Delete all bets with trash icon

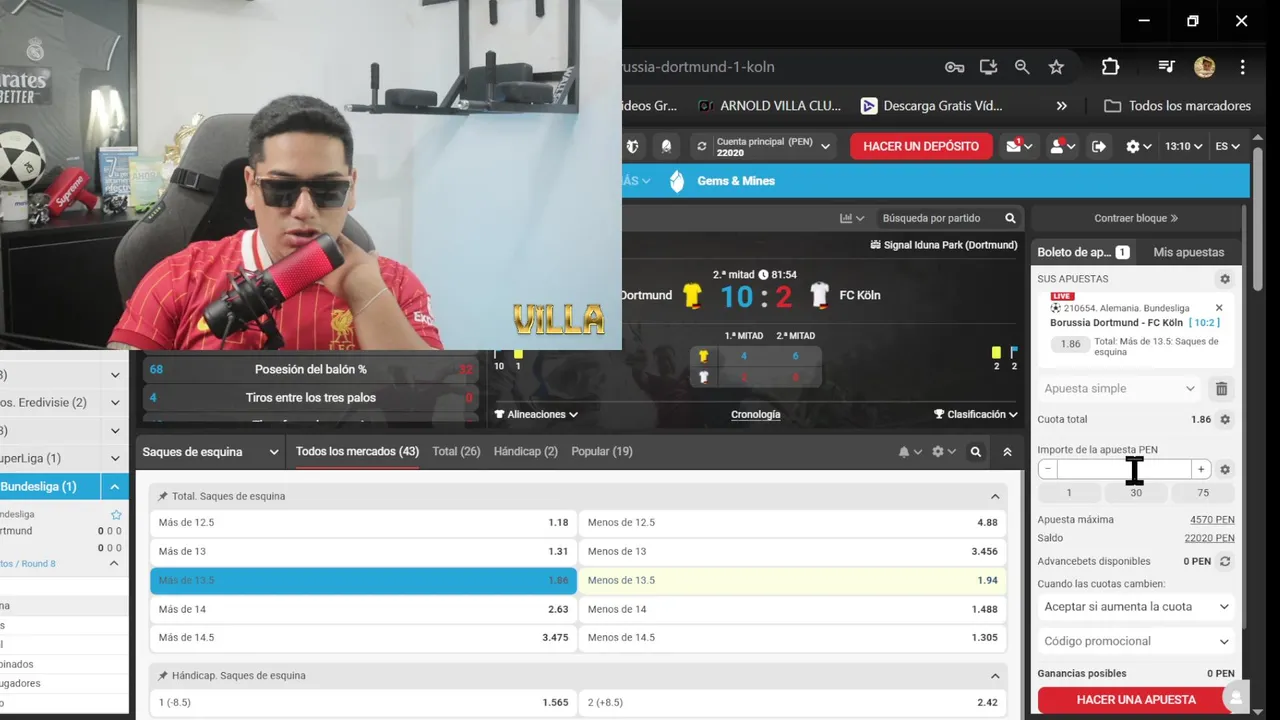coord(1221,389)
